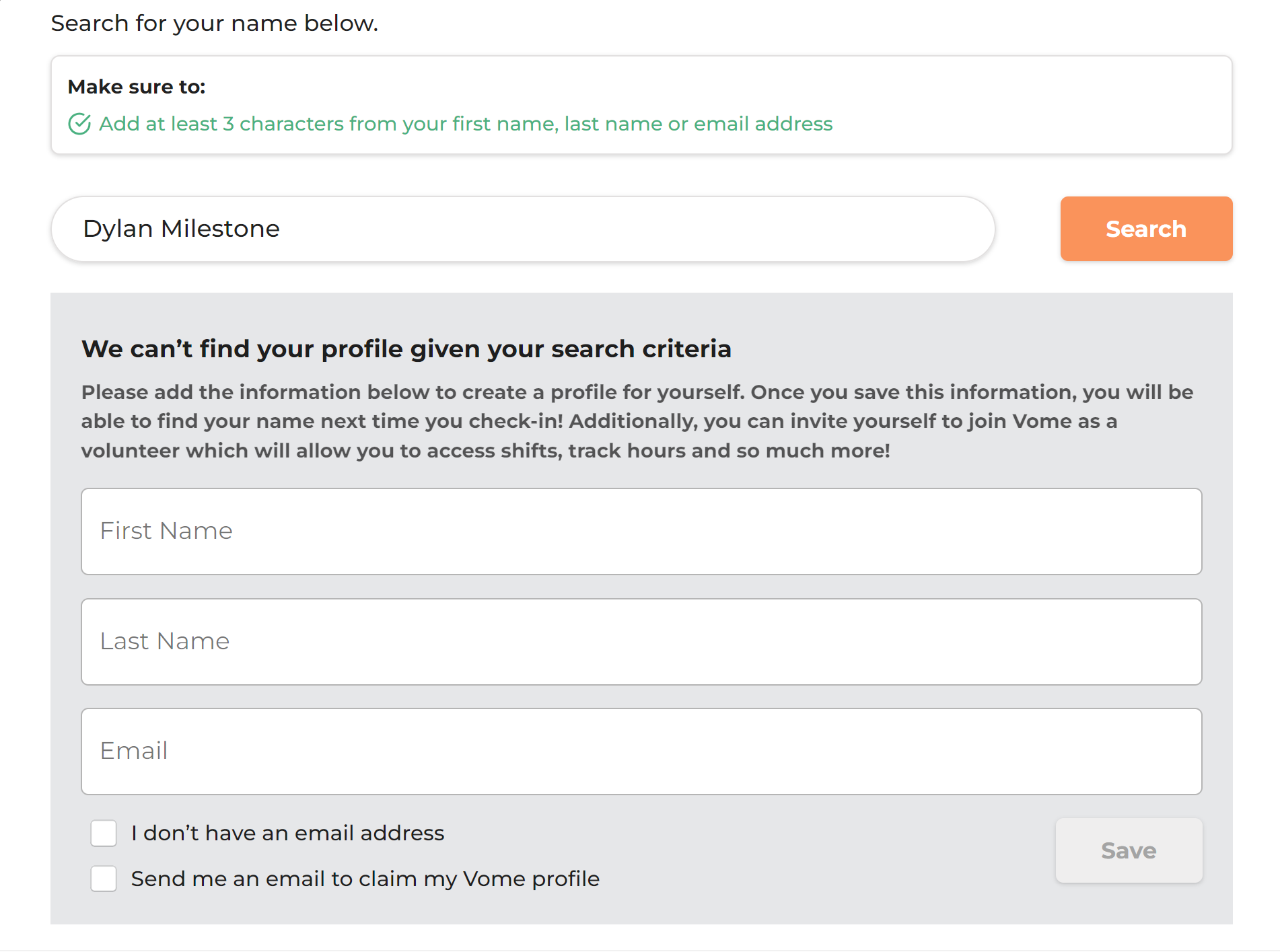The height and width of the screenshot is (952, 1280).
Task: Click the "We can't find your profile" heading
Action: coord(406,349)
